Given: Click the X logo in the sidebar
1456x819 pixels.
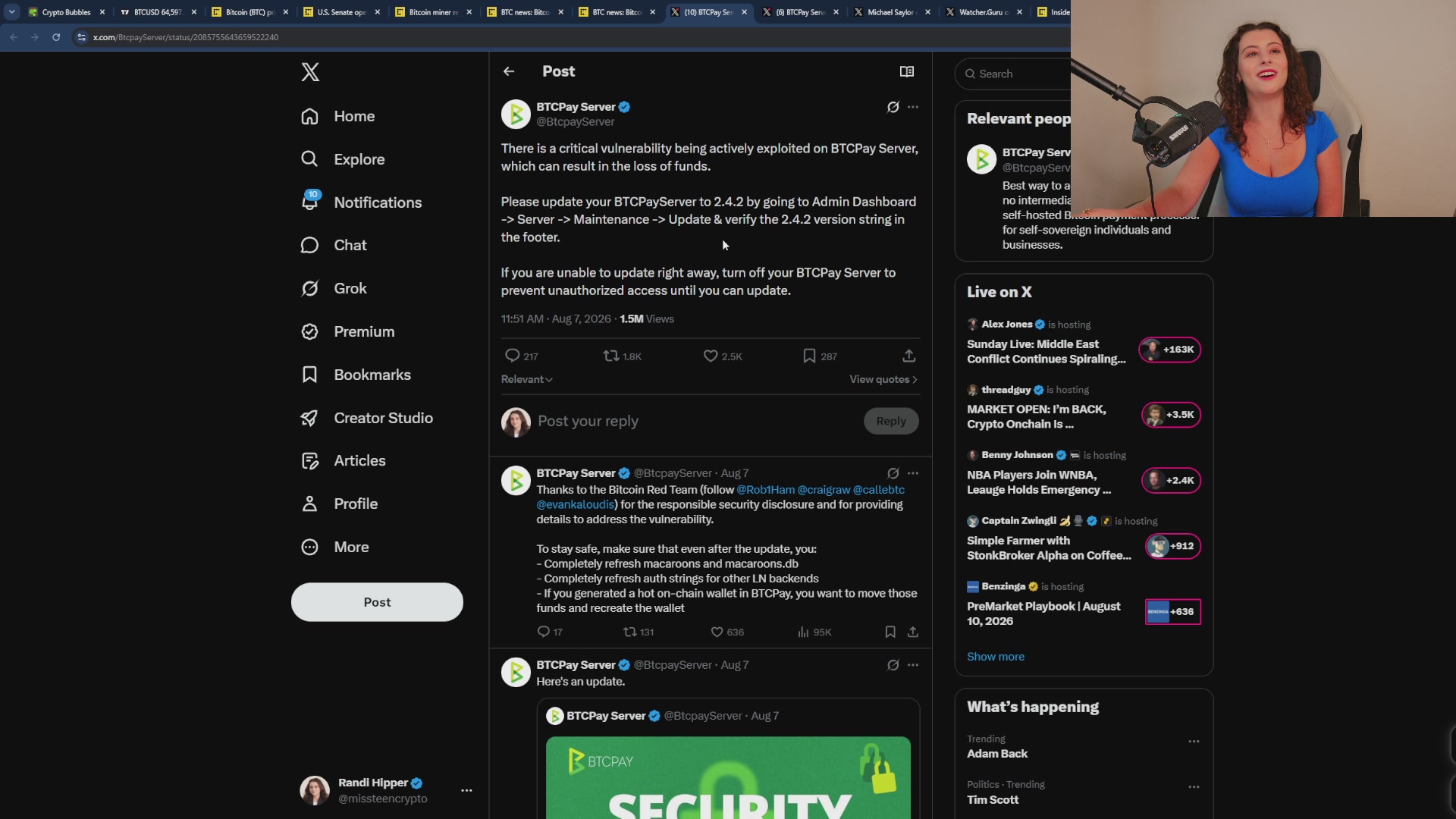Looking at the screenshot, I should pyautogui.click(x=310, y=72).
